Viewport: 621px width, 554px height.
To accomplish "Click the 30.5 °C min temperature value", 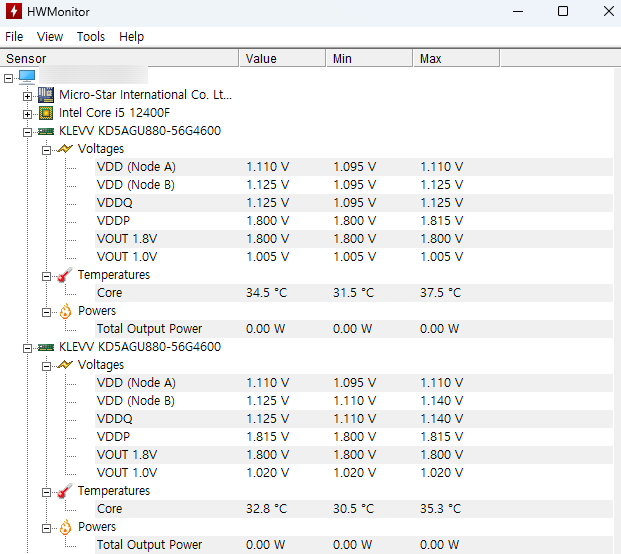I will pyautogui.click(x=353, y=509).
